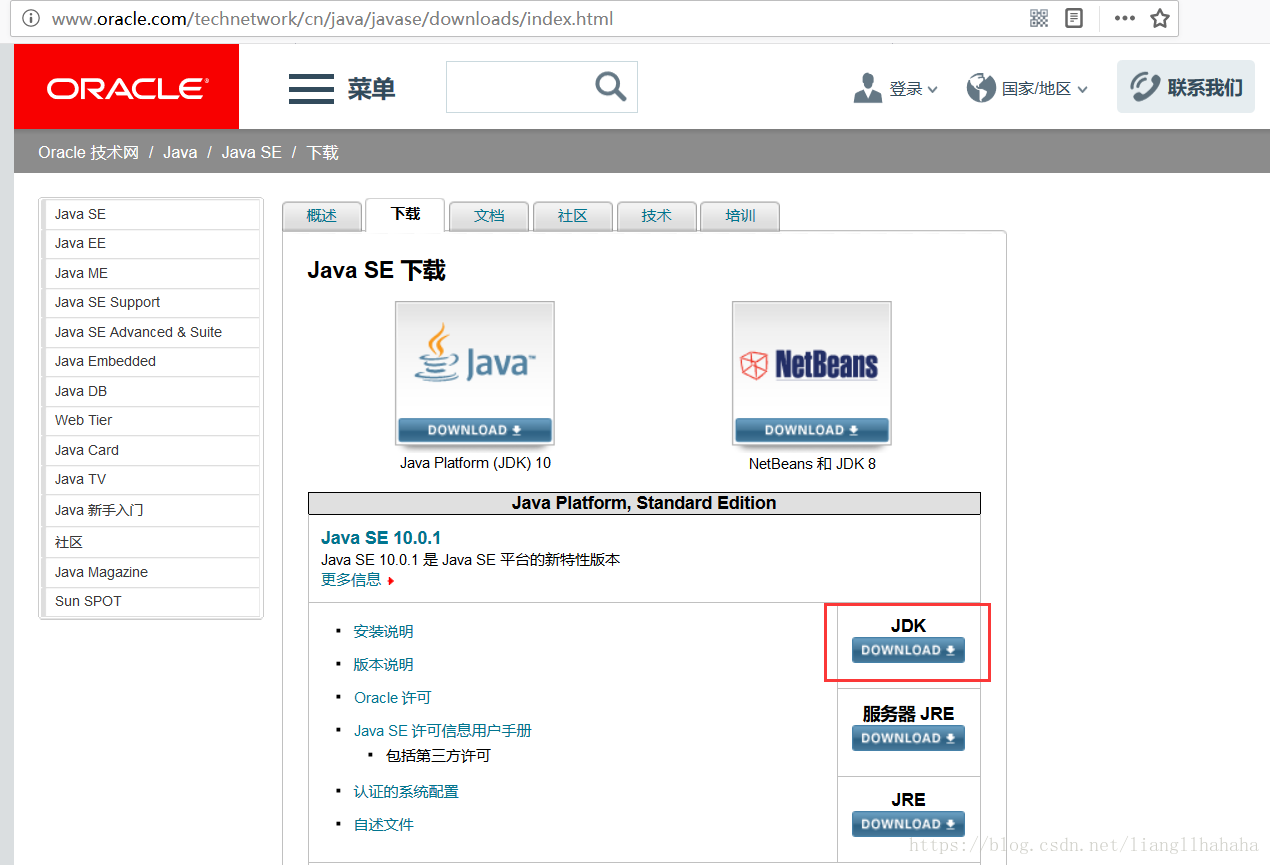Viewport: 1270px width, 865px height.
Task: Open Java SE 许可信息用户手册 link
Action: 442,731
